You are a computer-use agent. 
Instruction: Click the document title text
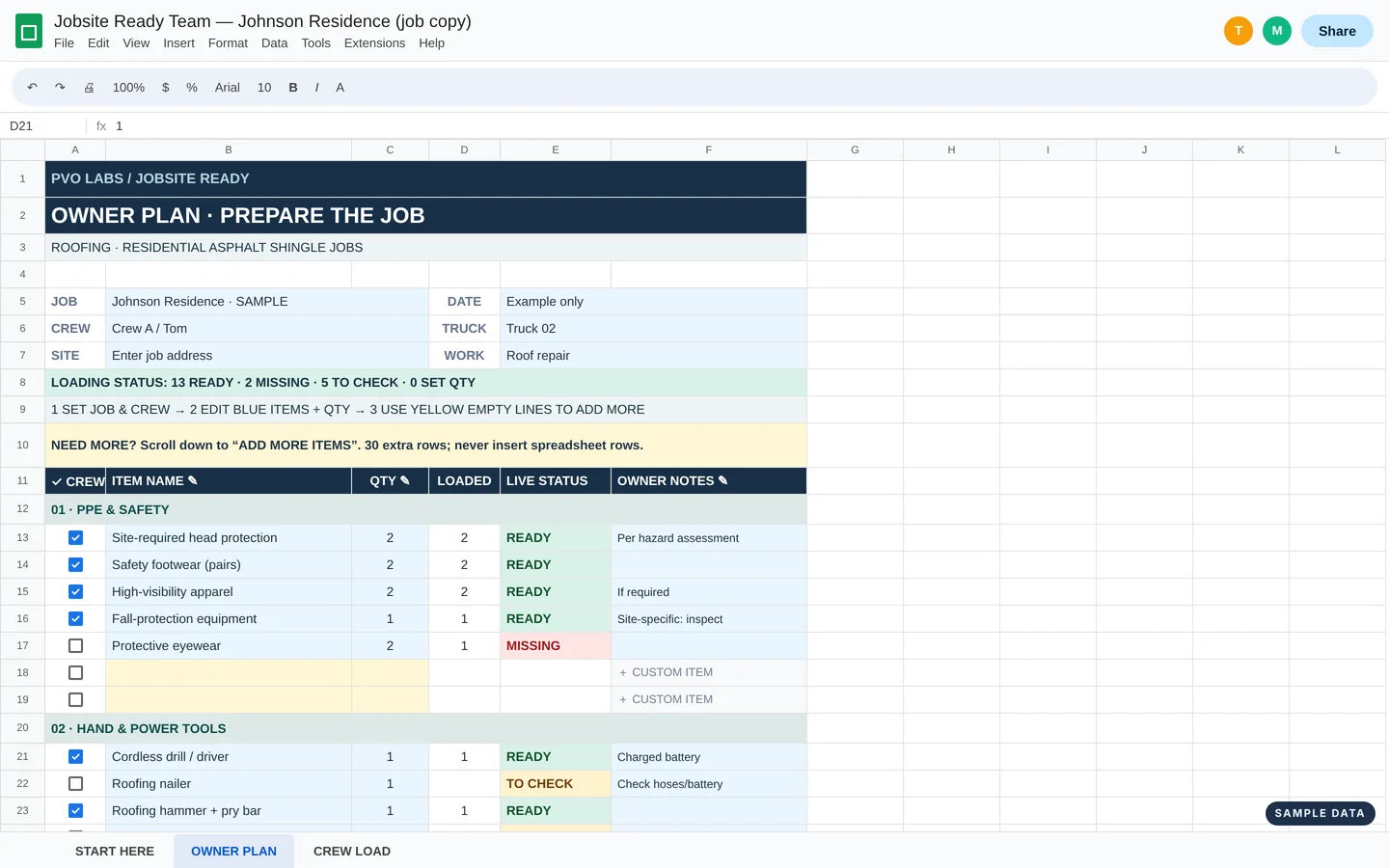(262, 21)
